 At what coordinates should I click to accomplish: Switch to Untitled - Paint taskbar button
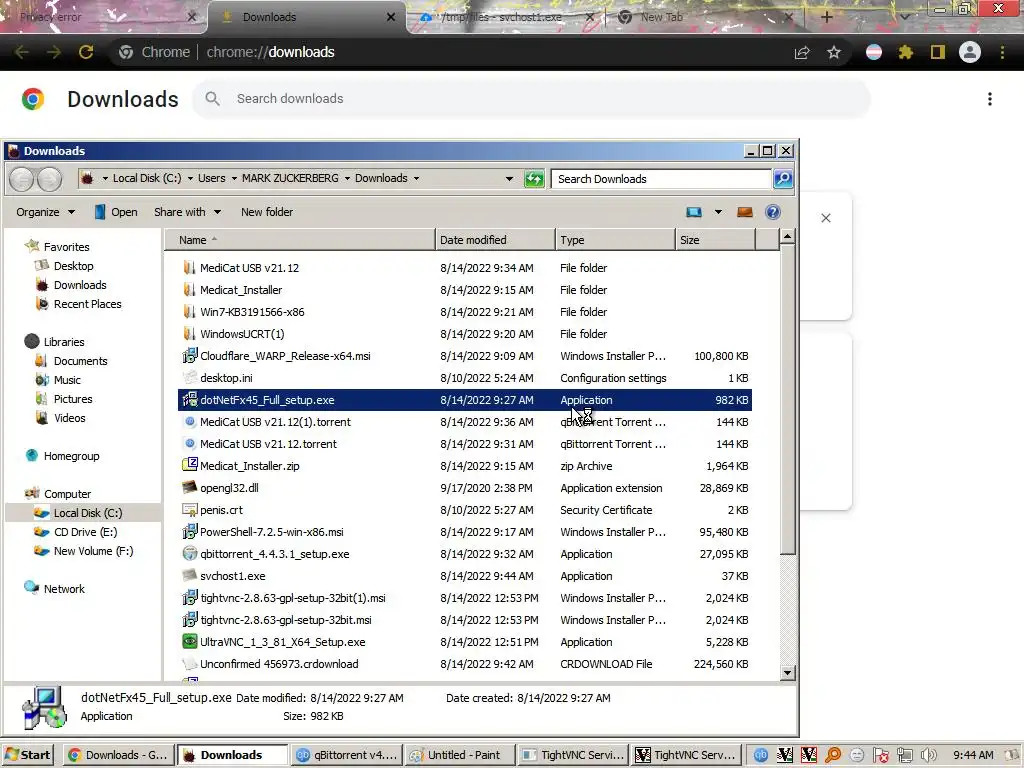point(460,755)
